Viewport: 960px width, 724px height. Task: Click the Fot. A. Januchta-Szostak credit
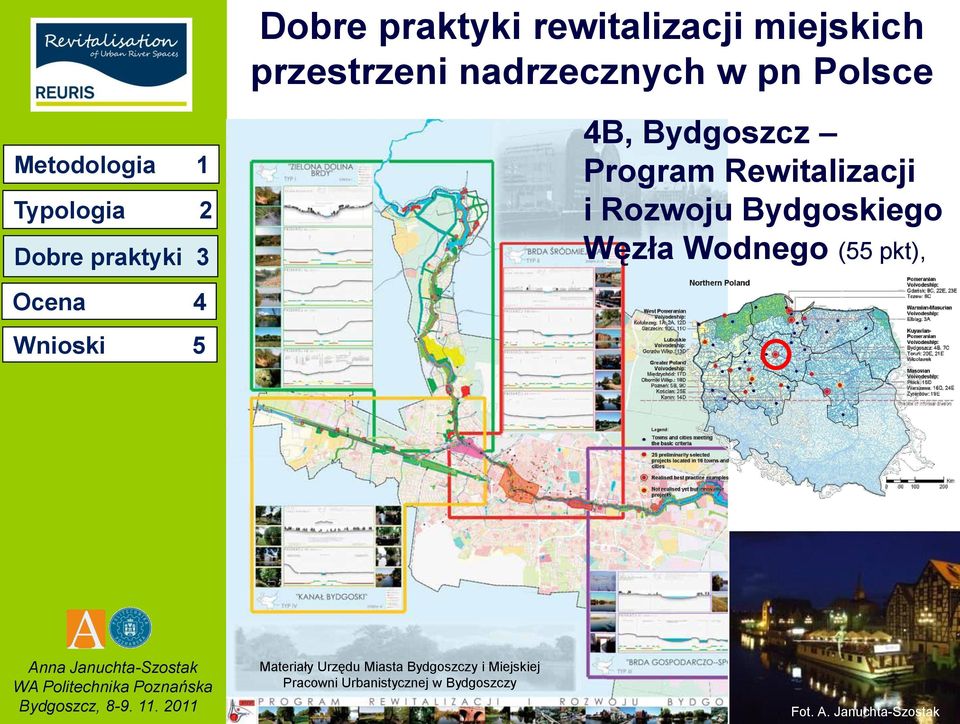point(864,711)
